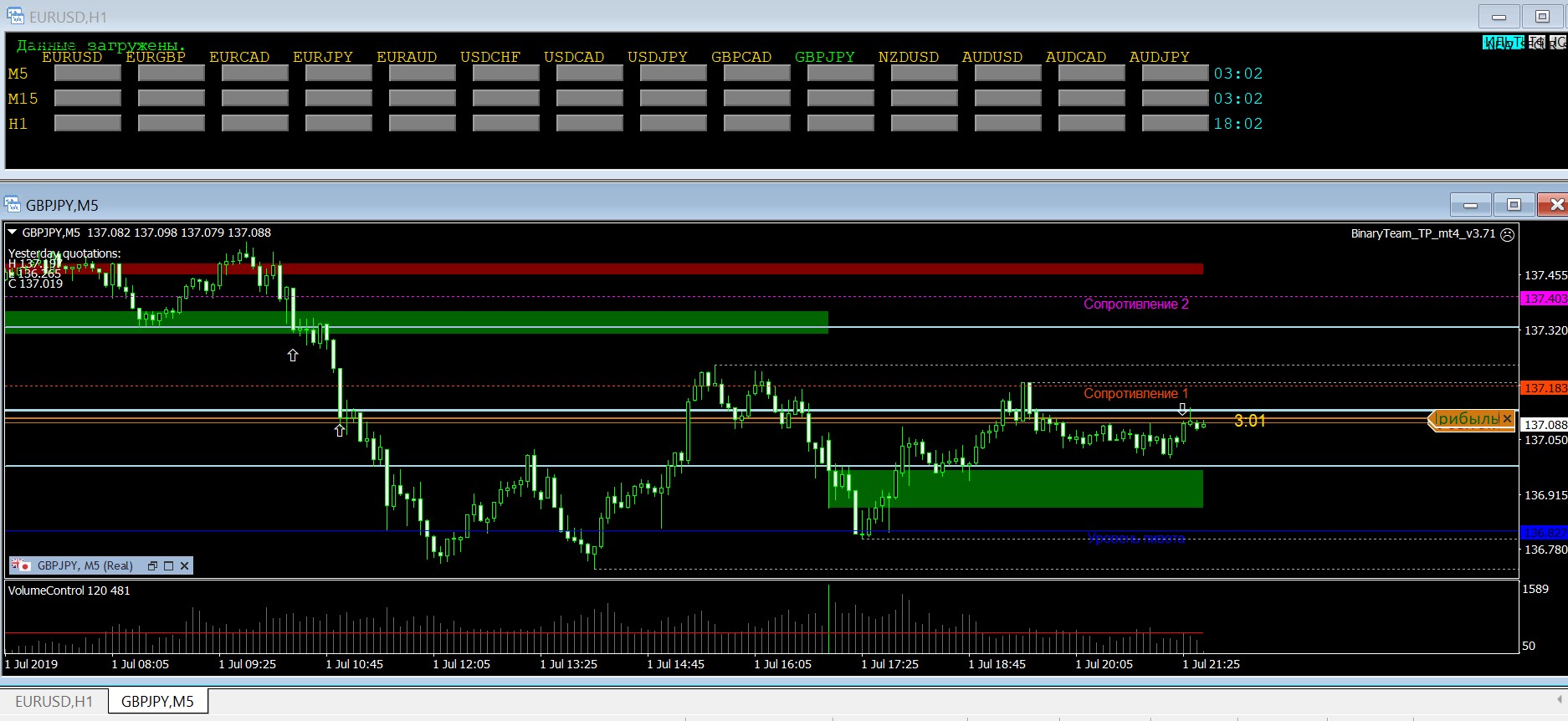Select the GBPJPY,M5 chart tab
Viewport: 1568px width, 721px height.
tap(157, 702)
